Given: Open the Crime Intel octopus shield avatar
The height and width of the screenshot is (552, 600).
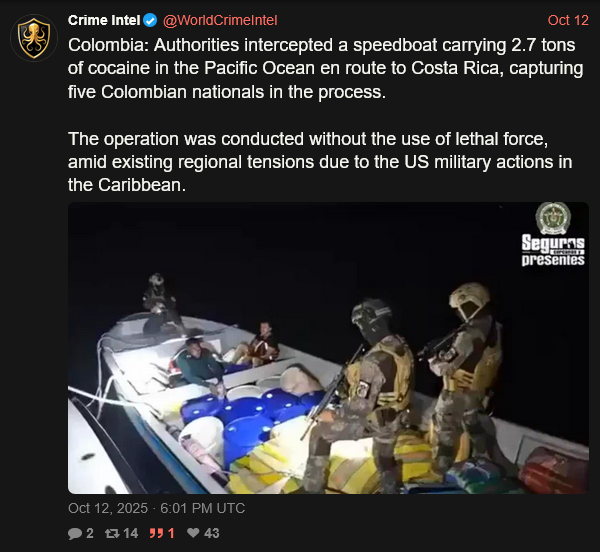Looking at the screenshot, I should (34, 38).
